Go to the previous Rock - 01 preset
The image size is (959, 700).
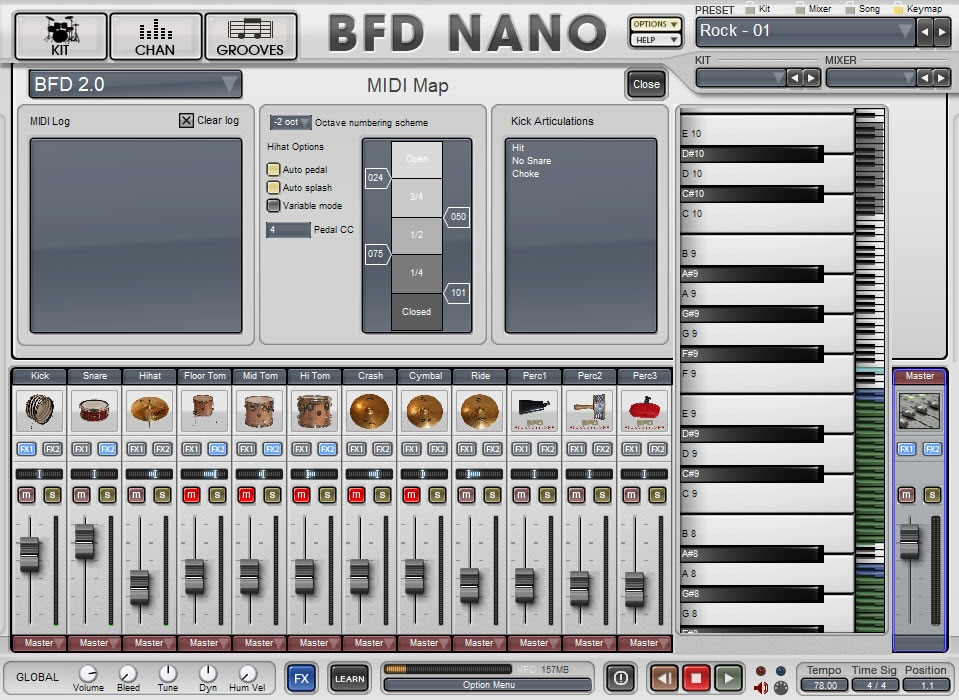pos(925,32)
